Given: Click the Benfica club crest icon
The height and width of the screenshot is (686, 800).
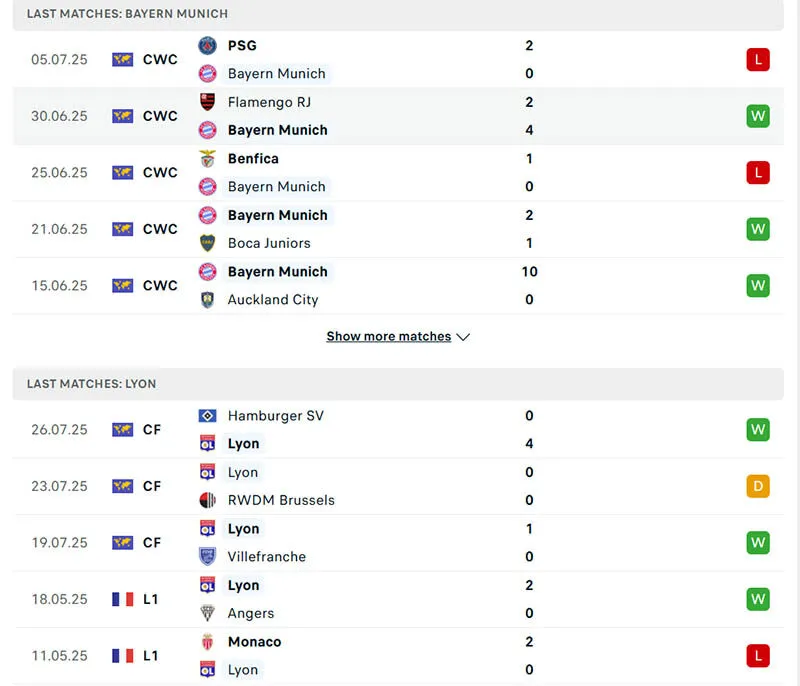Looking at the screenshot, I should click(x=207, y=158).
